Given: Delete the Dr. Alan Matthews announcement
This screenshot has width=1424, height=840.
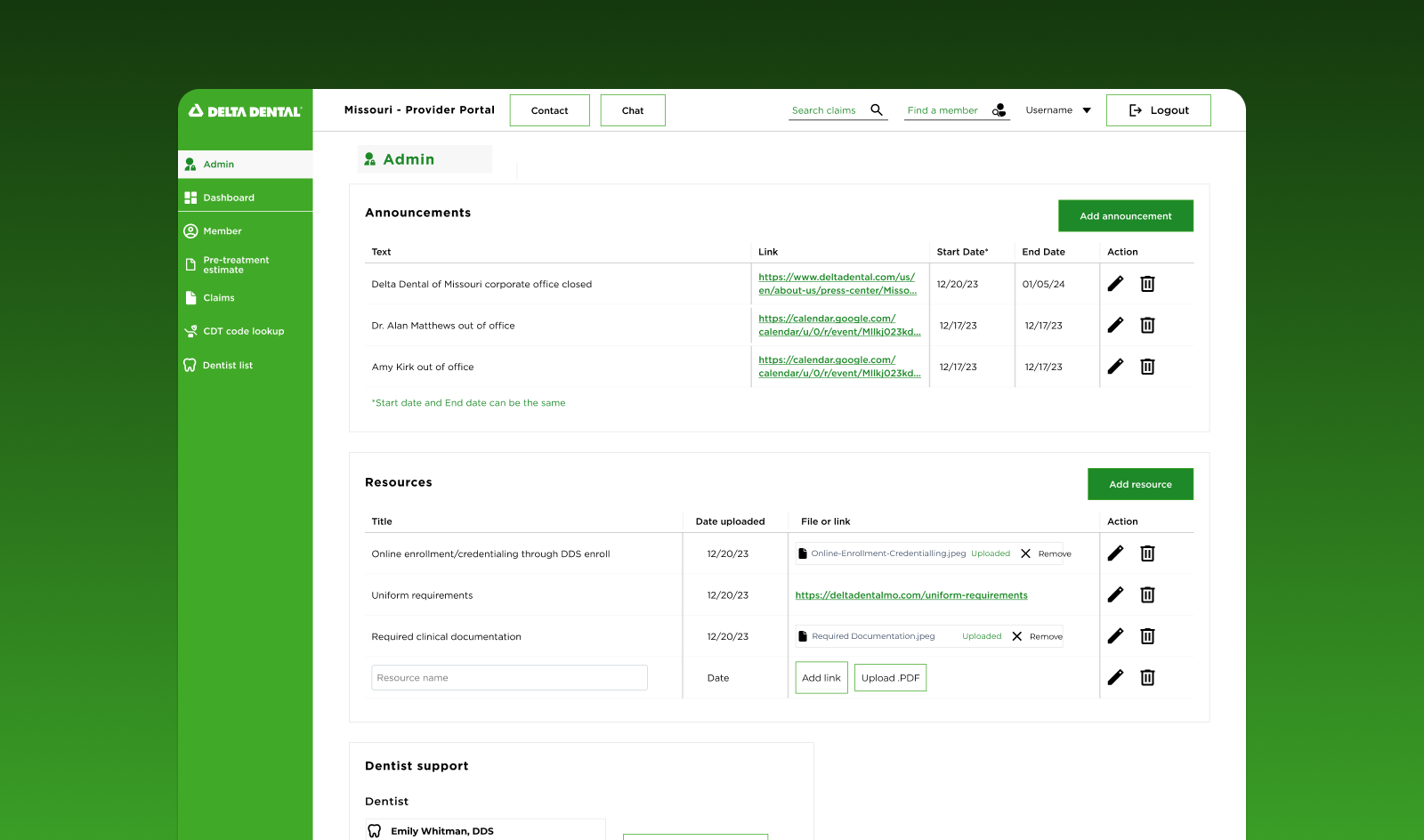Looking at the screenshot, I should (x=1147, y=326).
